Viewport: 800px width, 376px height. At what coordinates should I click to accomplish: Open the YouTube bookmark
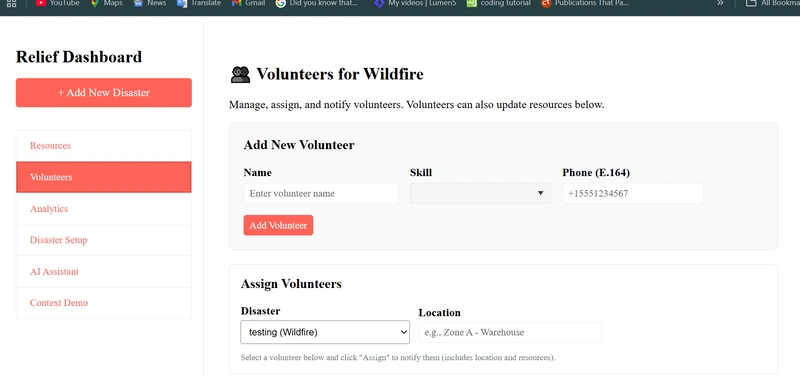[x=58, y=3]
